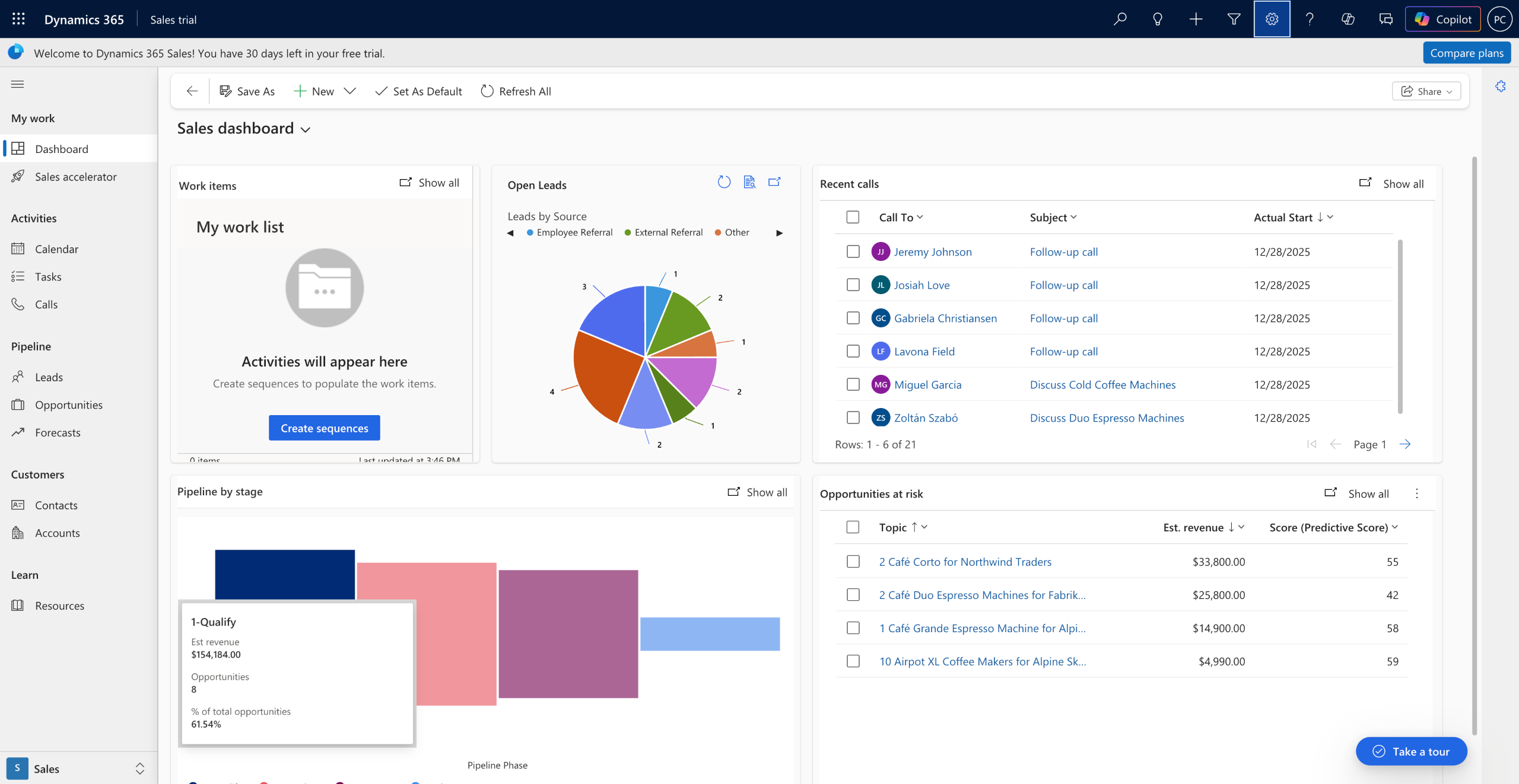Image resolution: width=1519 pixels, height=784 pixels.
Task: Open the New button dropdown arrow
Action: [x=350, y=91]
